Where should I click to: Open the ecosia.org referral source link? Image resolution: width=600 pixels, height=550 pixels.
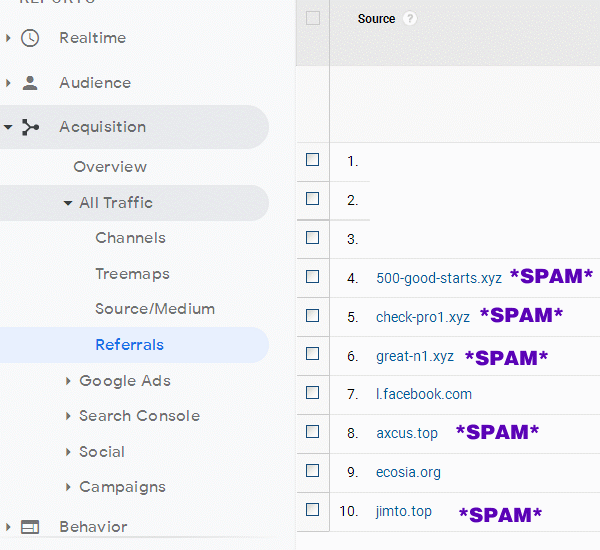(408, 472)
